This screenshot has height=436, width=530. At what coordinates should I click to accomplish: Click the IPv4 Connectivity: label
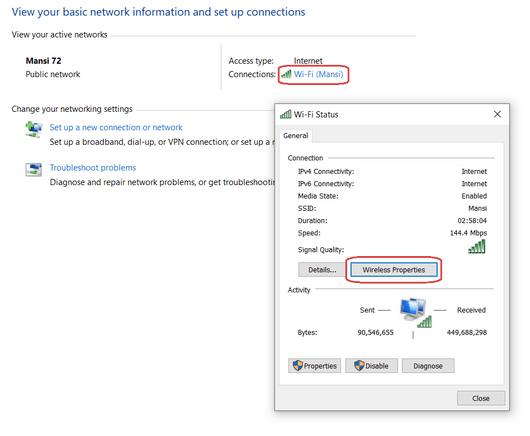point(326,171)
